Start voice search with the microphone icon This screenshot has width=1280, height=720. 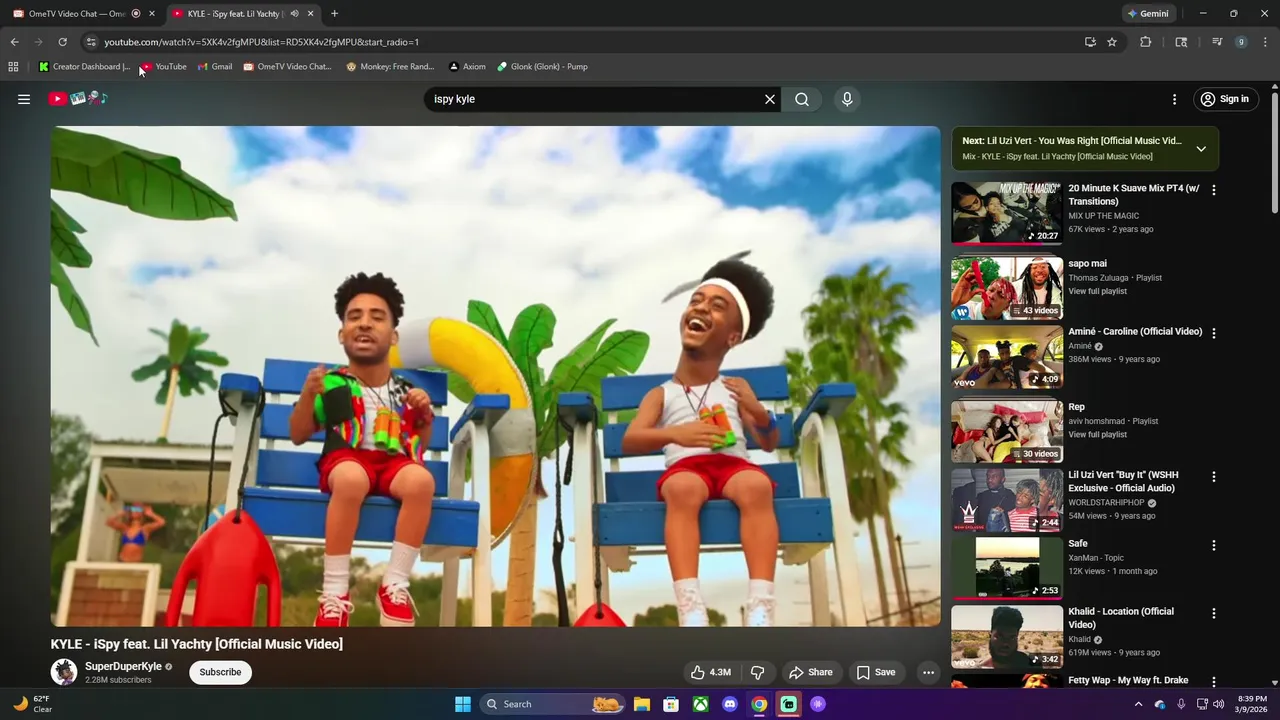click(x=847, y=99)
